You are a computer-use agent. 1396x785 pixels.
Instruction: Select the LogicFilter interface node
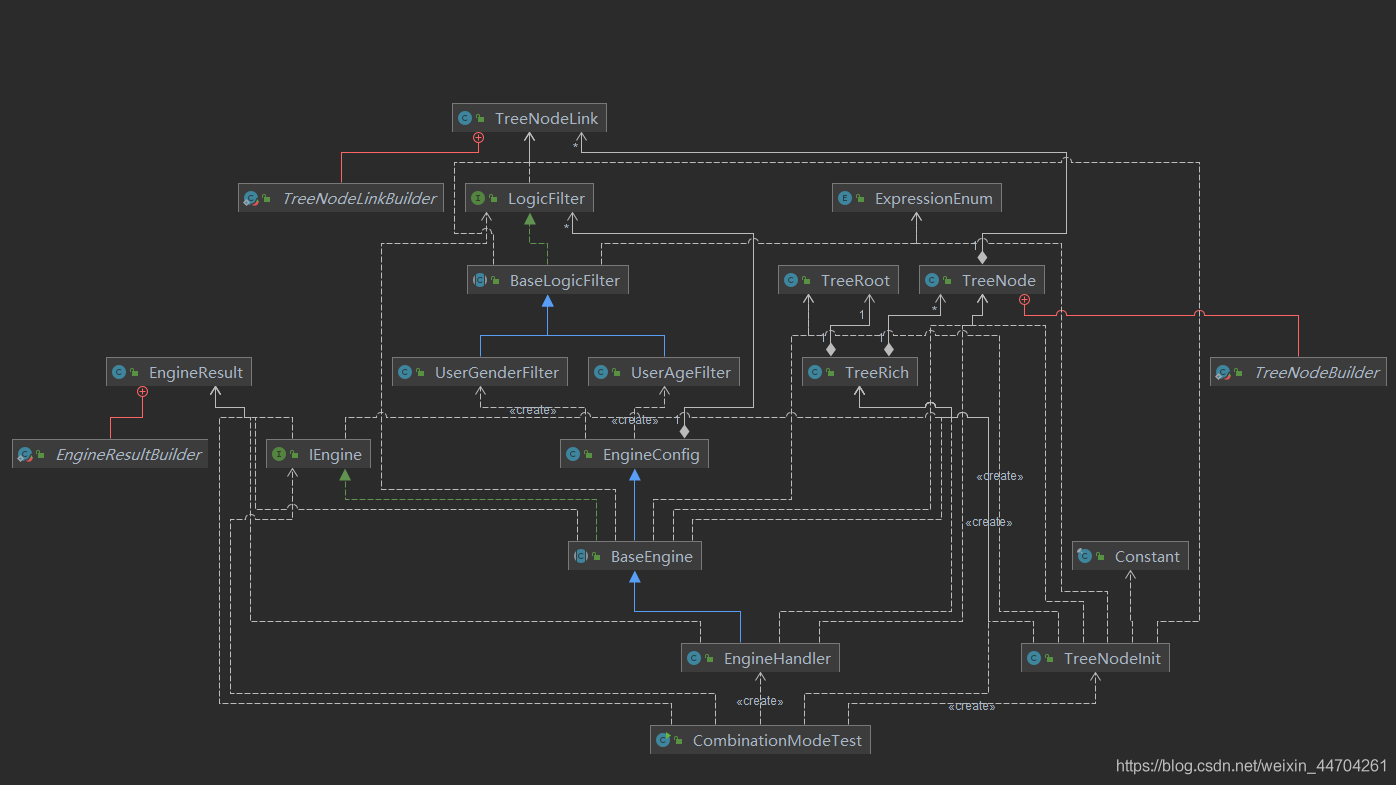point(529,198)
